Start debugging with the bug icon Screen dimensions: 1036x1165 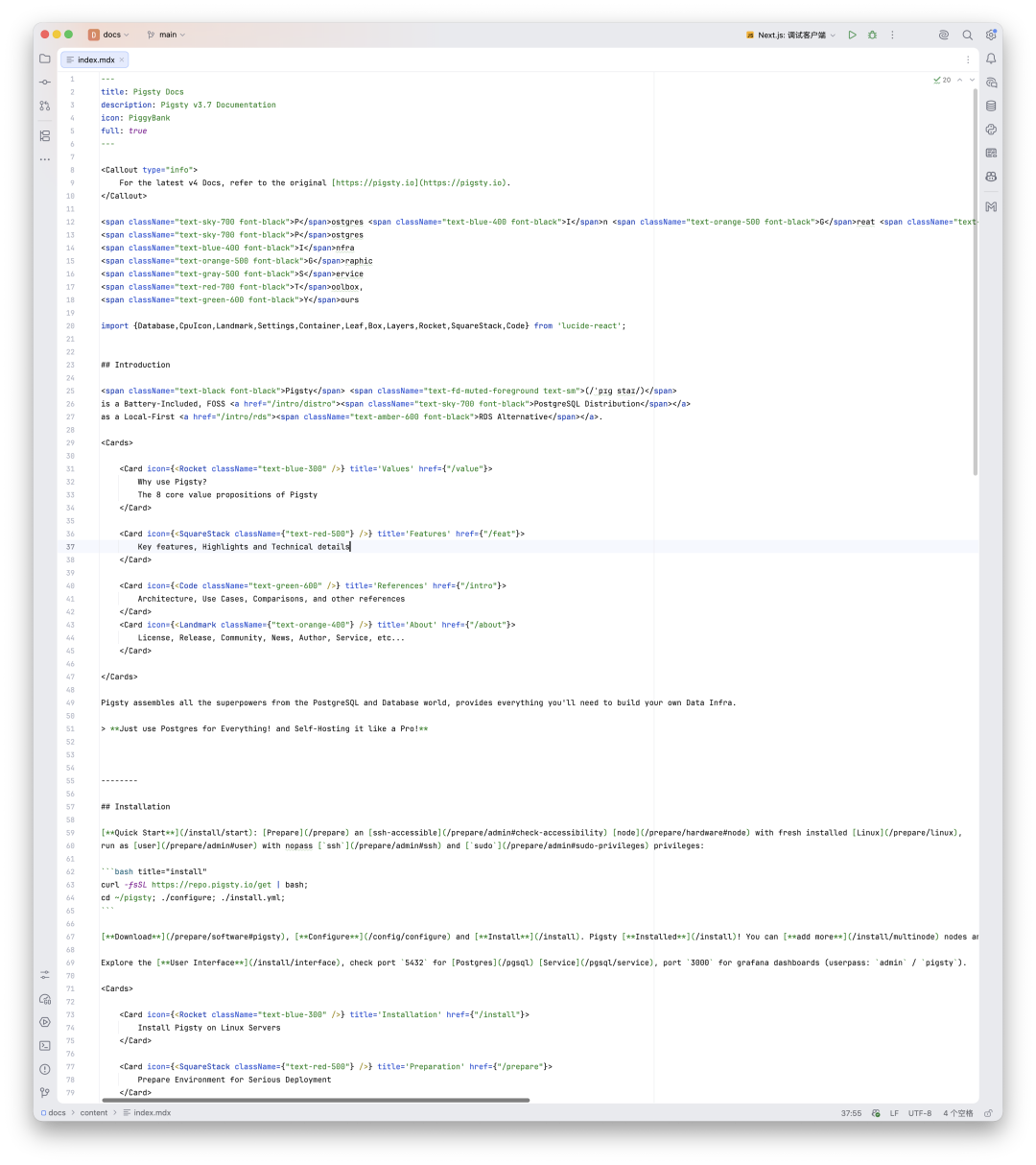[x=872, y=35]
